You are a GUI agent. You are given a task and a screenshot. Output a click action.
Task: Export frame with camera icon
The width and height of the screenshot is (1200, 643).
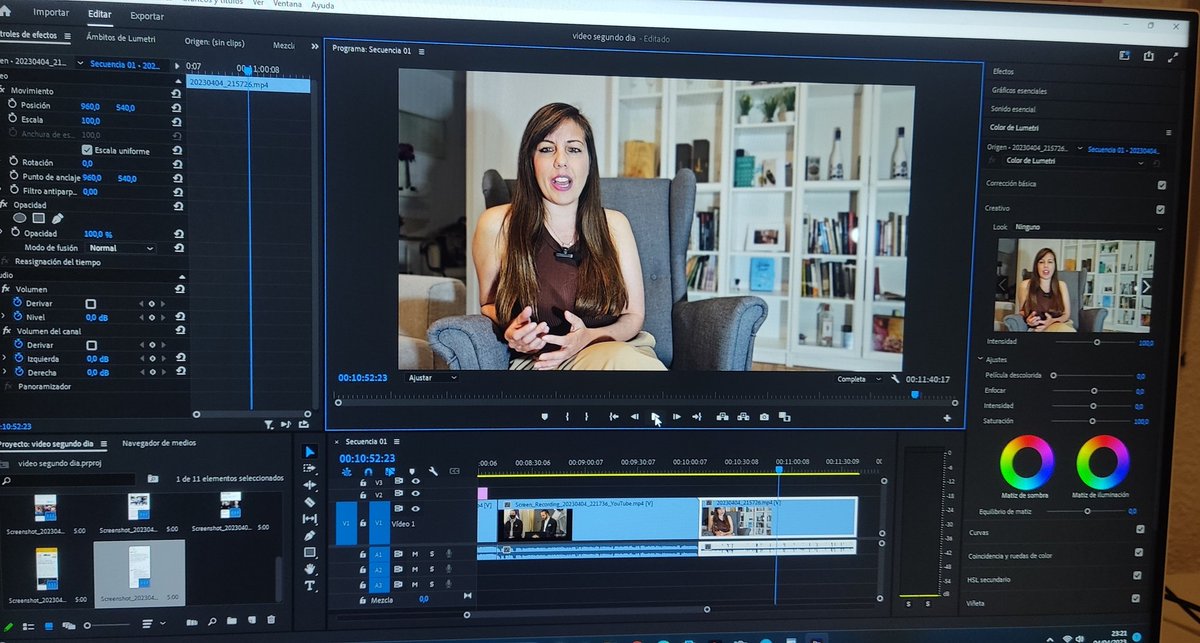(x=764, y=417)
